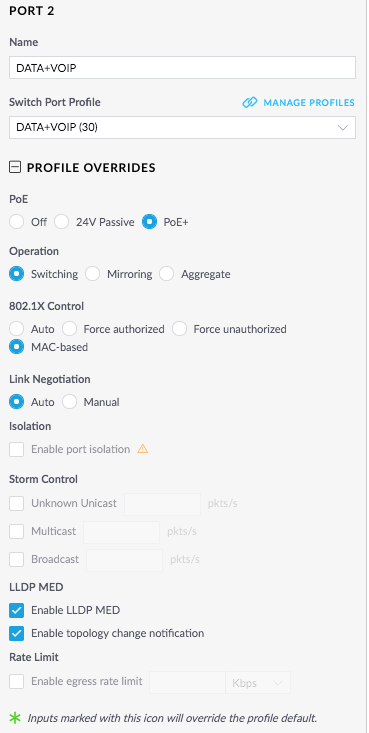The image size is (369, 733).
Task: Disable the Enable LLDP MED checkbox
Action: tap(16, 610)
